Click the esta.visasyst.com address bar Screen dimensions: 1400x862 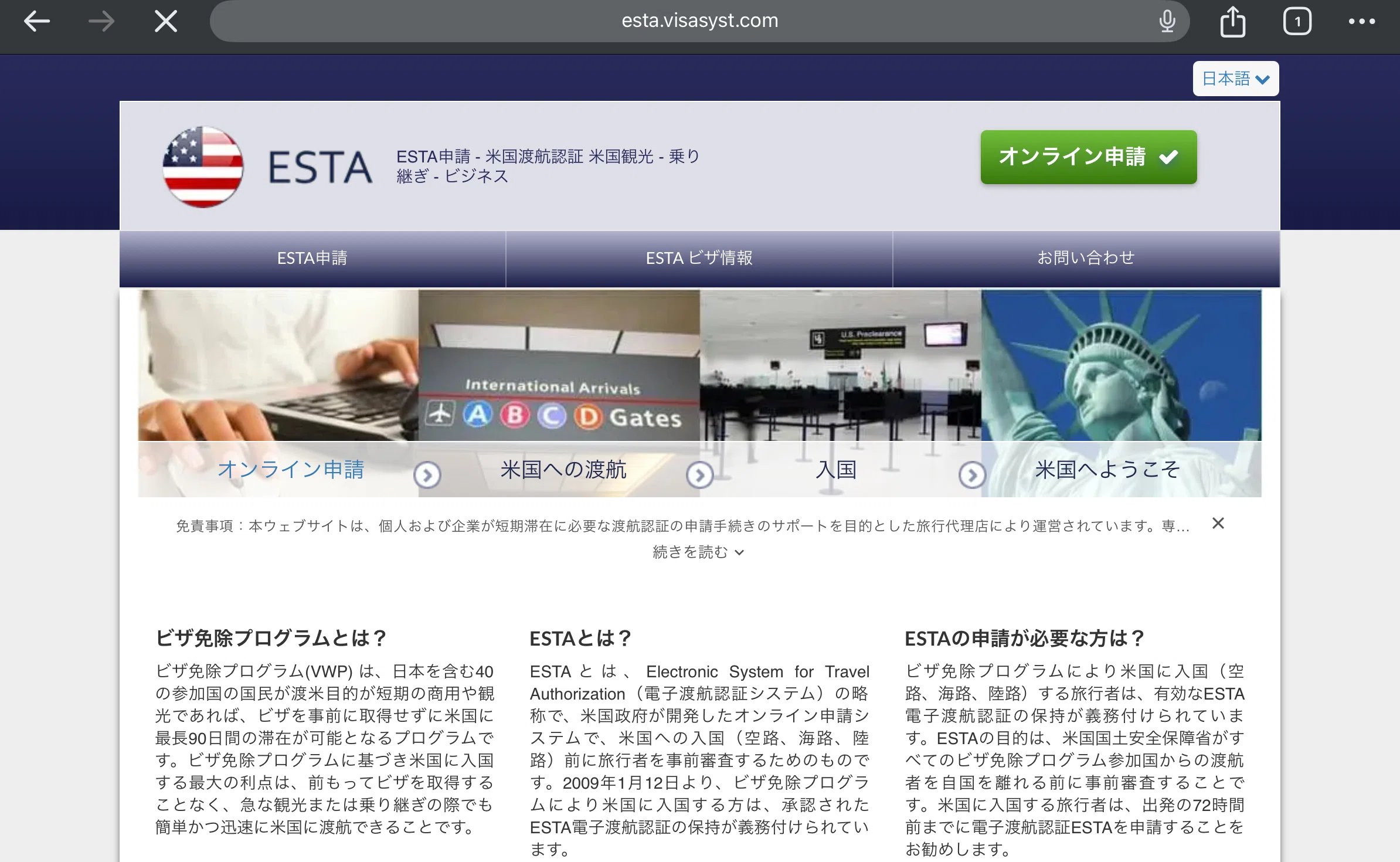point(699,21)
